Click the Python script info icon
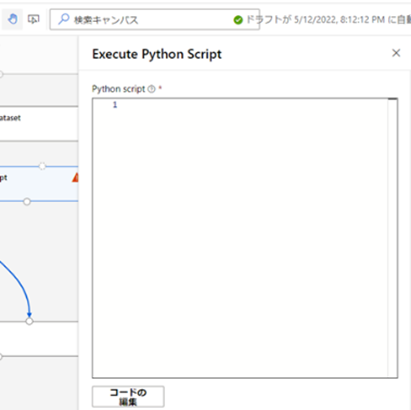411x410 pixels. (151, 89)
